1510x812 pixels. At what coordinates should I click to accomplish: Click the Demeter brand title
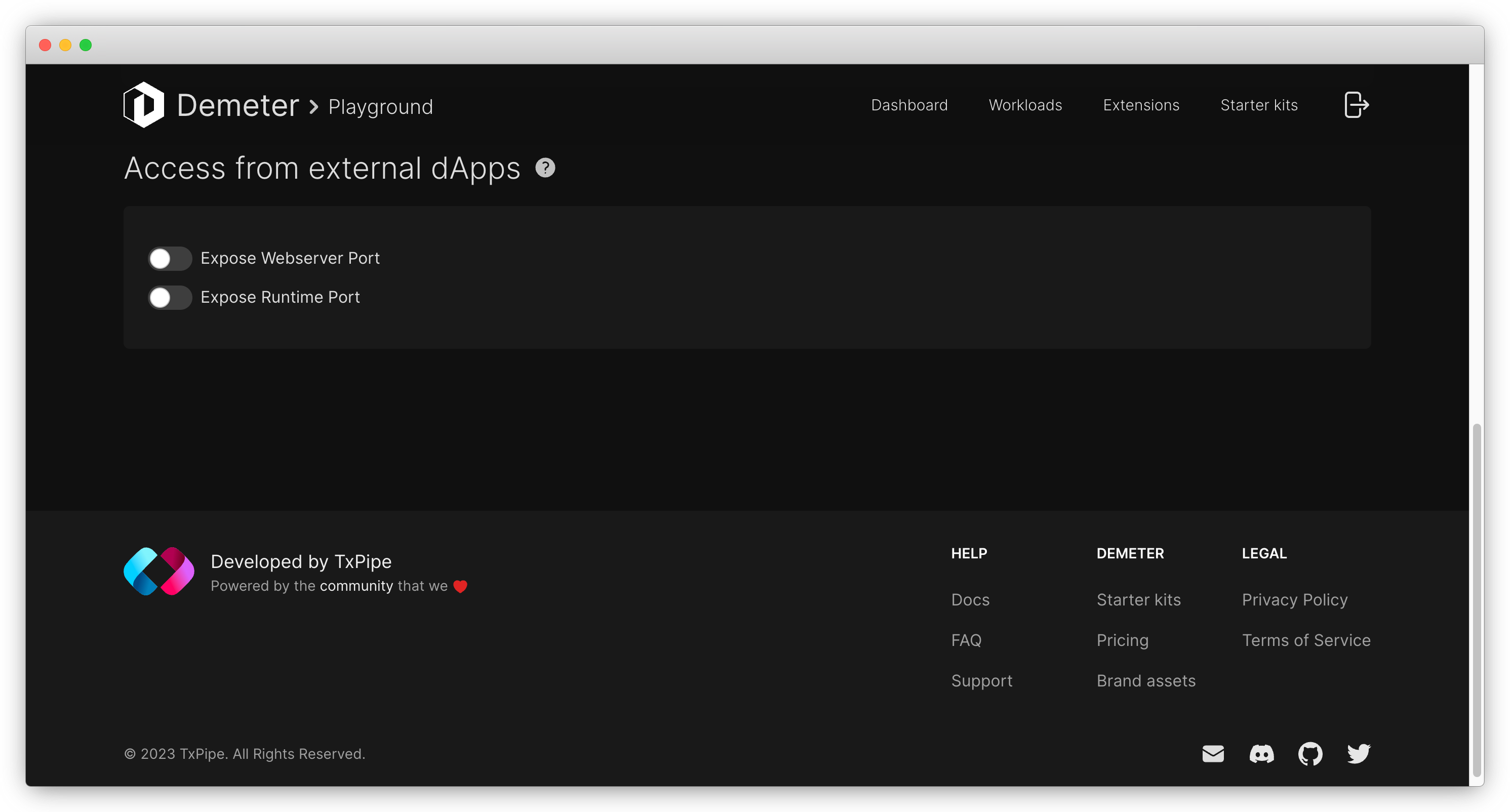(x=238, y=105)
